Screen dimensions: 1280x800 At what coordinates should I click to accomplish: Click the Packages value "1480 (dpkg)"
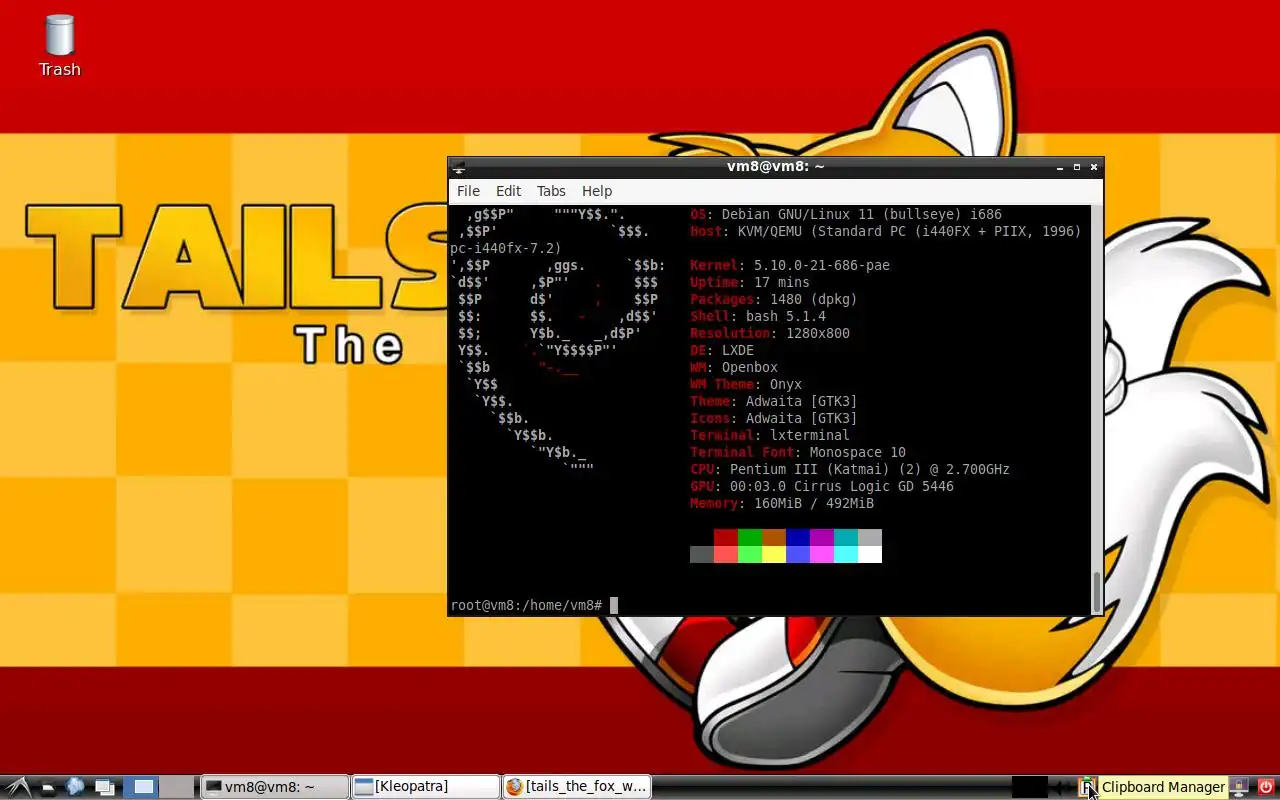[813, 299]
